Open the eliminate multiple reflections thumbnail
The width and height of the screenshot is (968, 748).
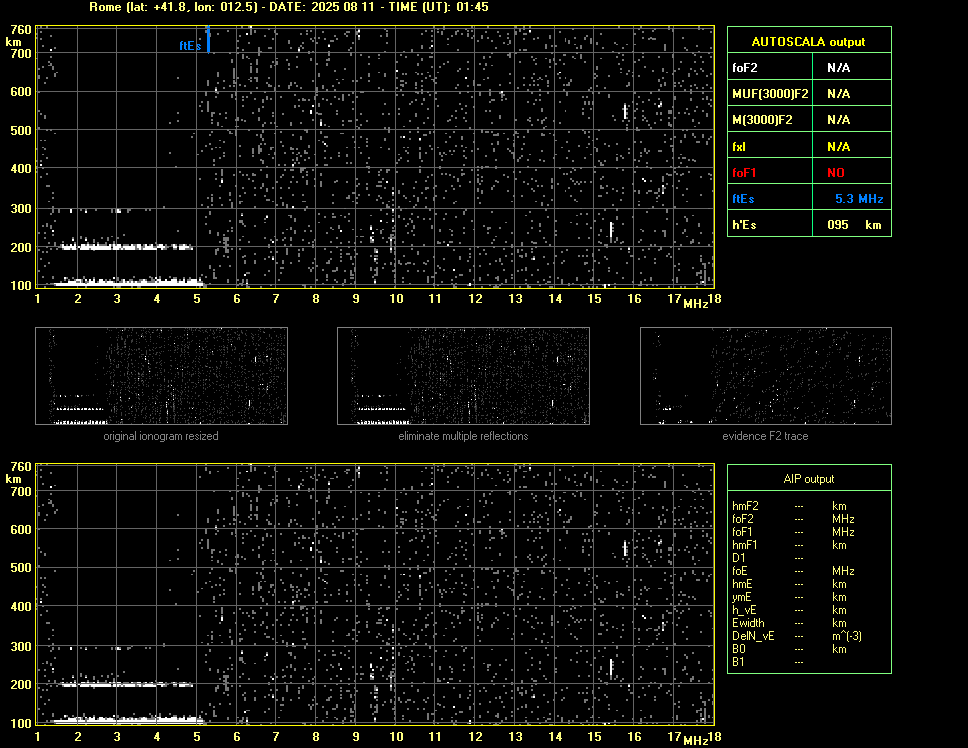click(463, 376)
